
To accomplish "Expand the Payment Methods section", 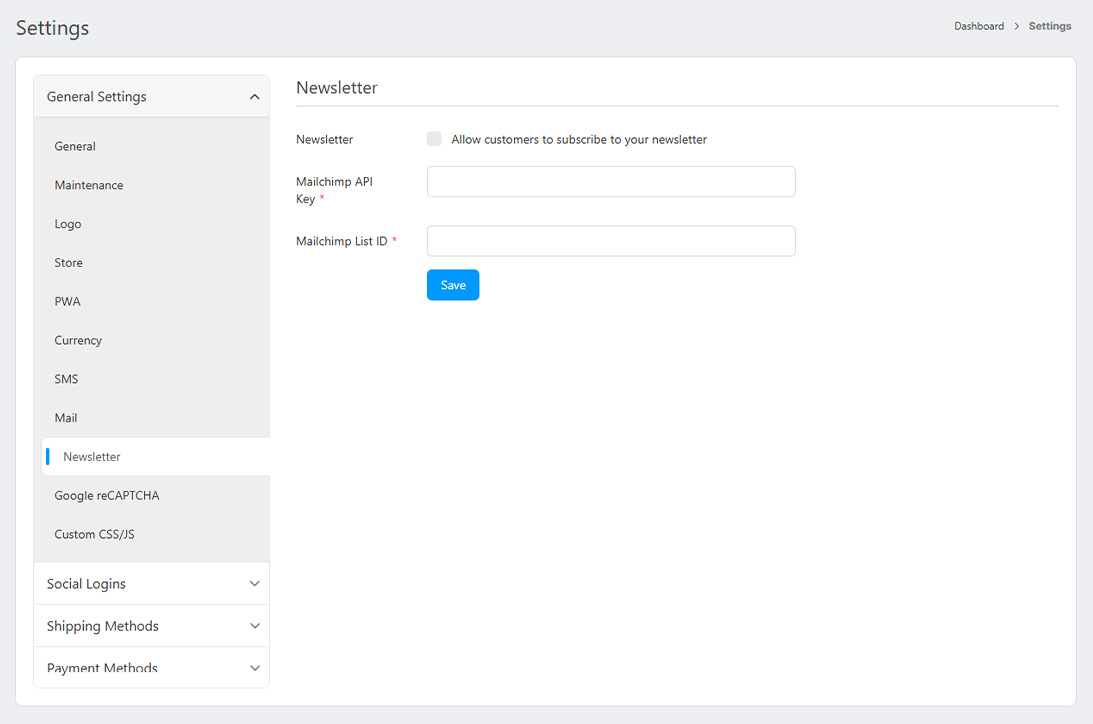I will tap(152, 667).
